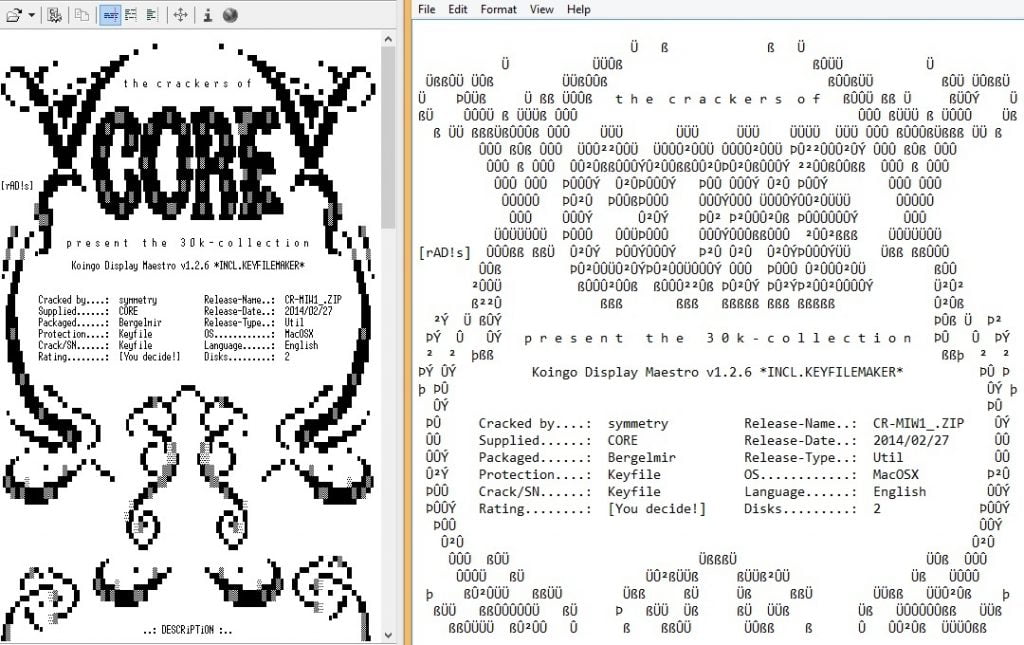The width and height of the screenshot is (1024, 645).
Task: Switch to the classic view mode button
Action: (131, 15)
